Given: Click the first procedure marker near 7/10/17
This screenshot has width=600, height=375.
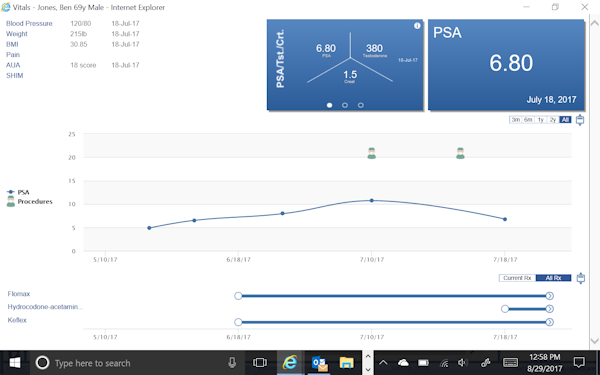Looking at the screenshot, I should pos(372,153).
